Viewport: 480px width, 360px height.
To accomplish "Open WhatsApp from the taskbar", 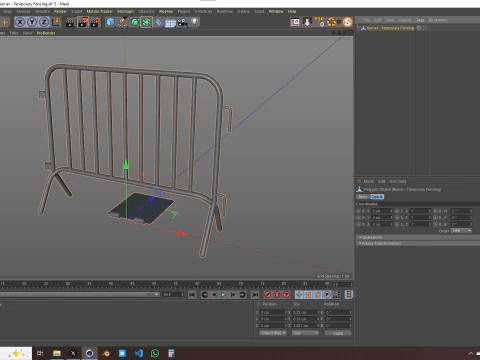I will click(x=155, y=353).
